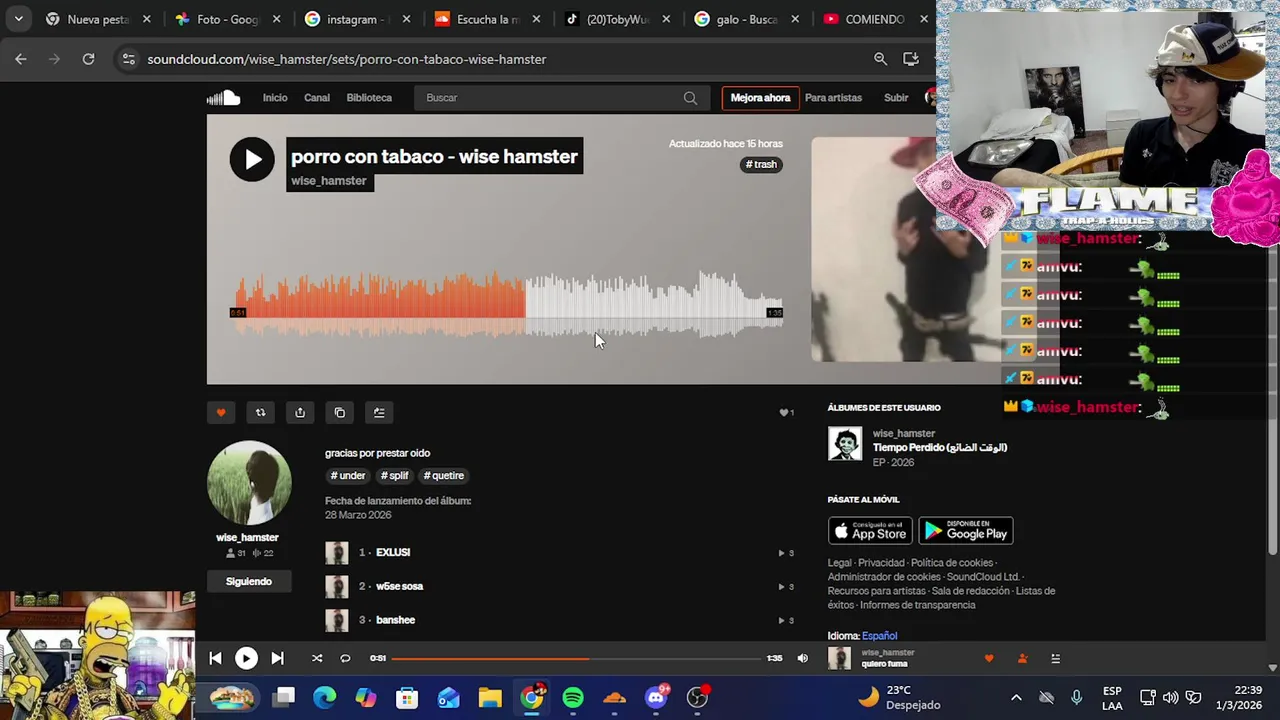Open File Explorer from taskbar
The image size is (1280, 720).
[x=490, y=697]
